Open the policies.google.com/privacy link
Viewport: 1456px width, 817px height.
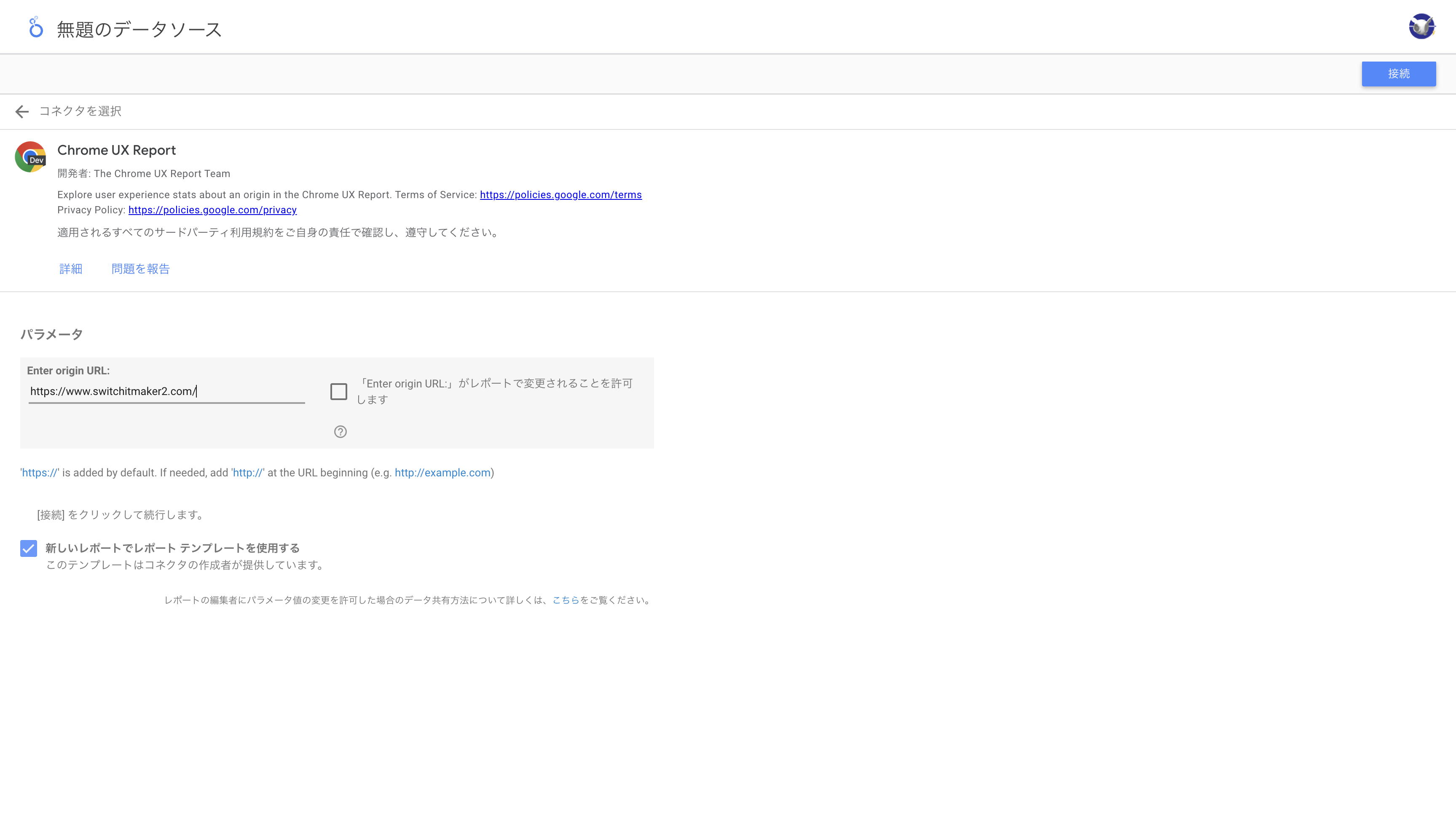point(212,210)
